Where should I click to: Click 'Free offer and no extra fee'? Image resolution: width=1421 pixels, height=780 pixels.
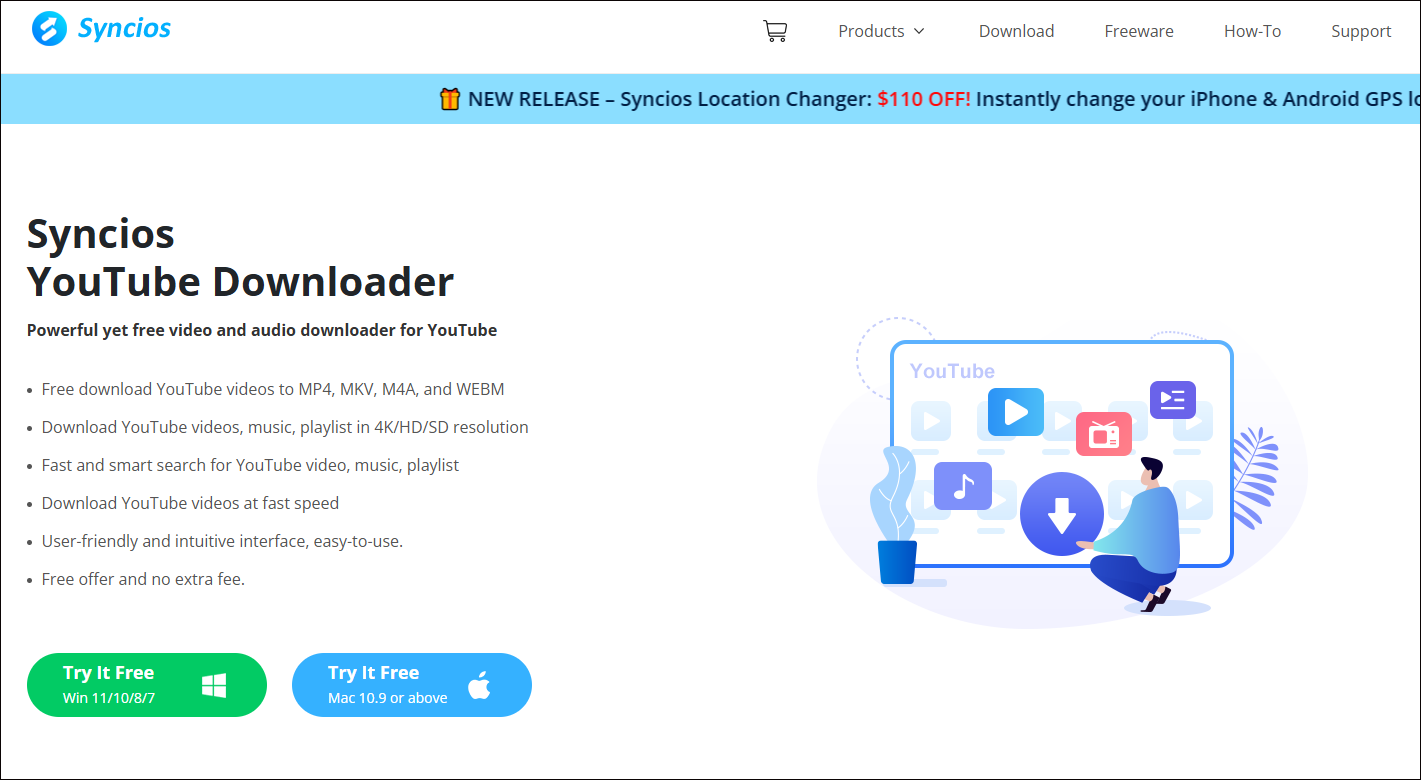pyautogui.click(x=143, y=579)
